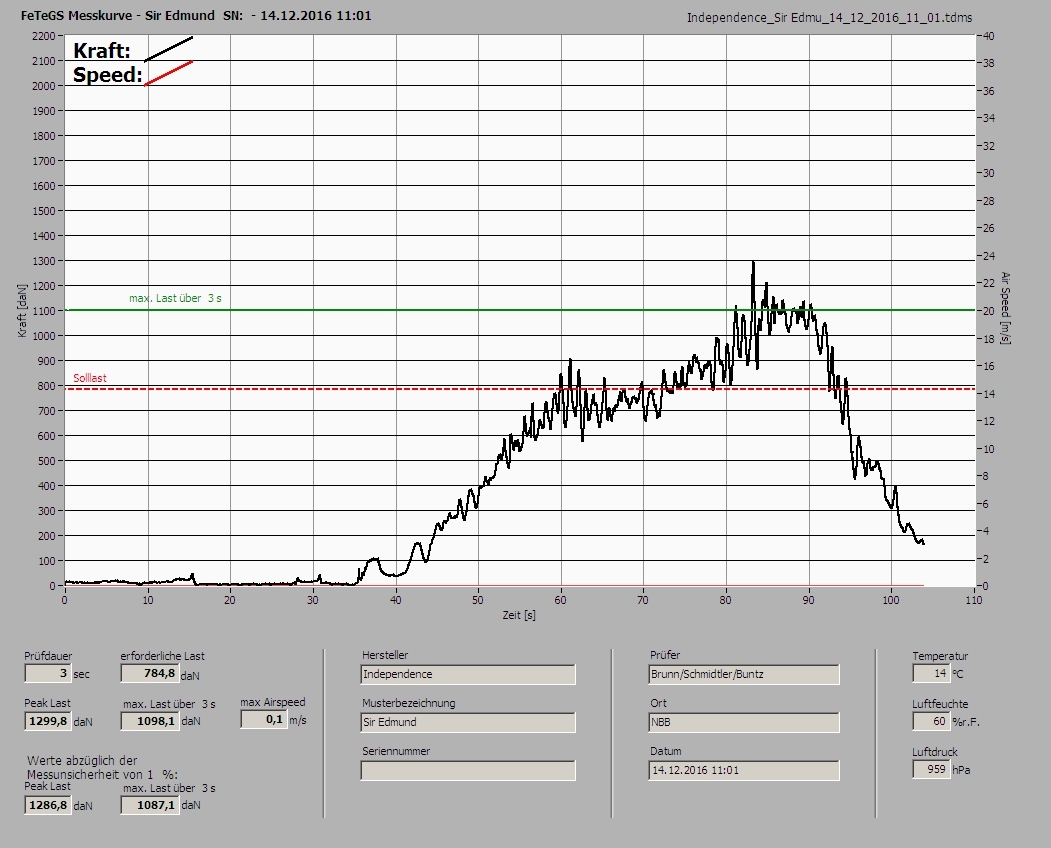Click the "sec" unit beside Prüfdauer
The image size is (1051, 848).
82,674
